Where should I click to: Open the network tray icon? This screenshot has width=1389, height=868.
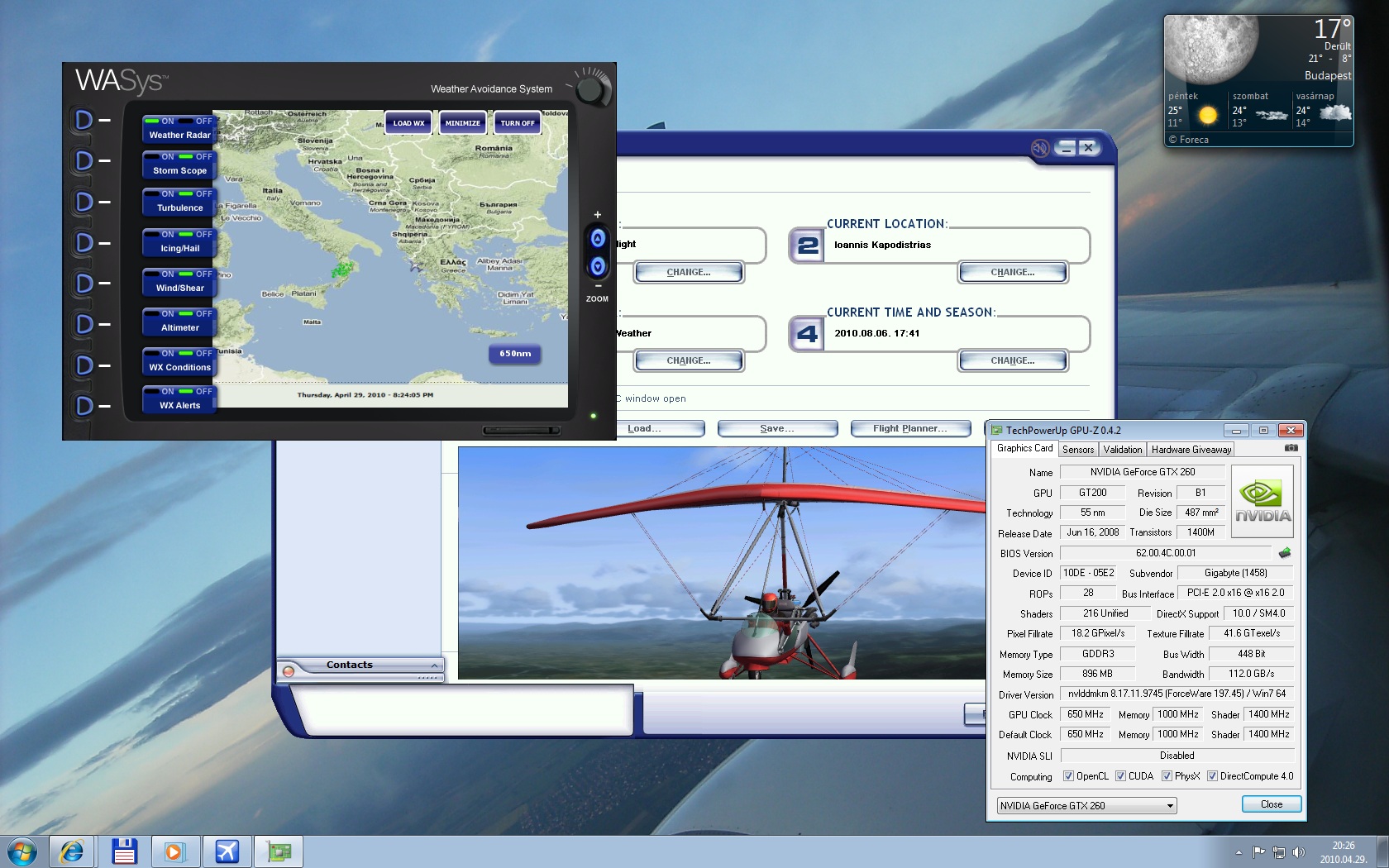click(1279, 852)
